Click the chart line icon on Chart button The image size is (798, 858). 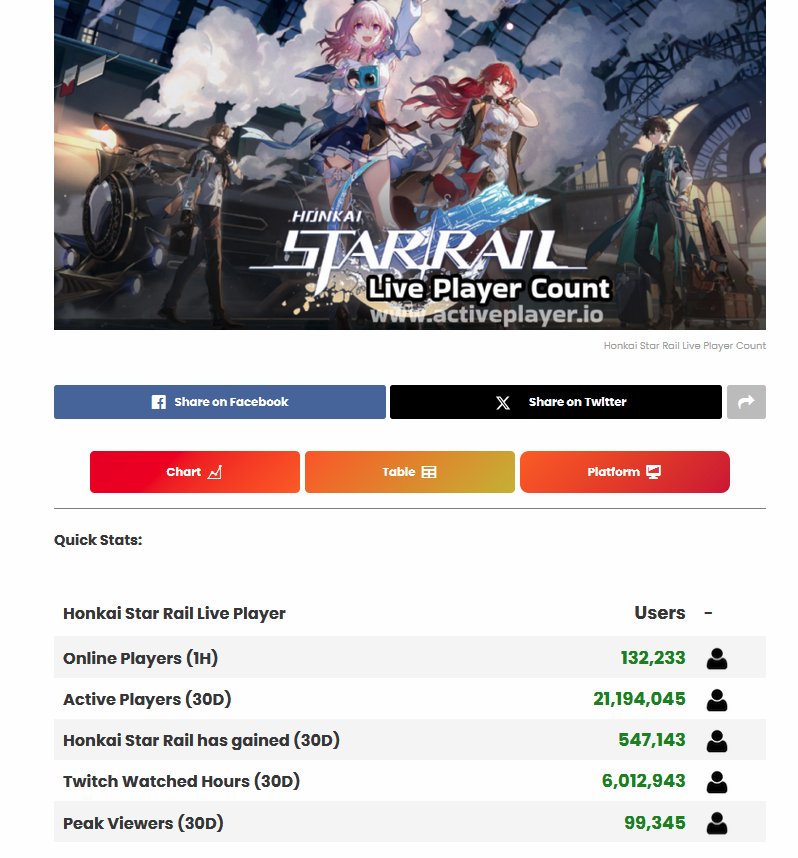click(x=215, y=472)
